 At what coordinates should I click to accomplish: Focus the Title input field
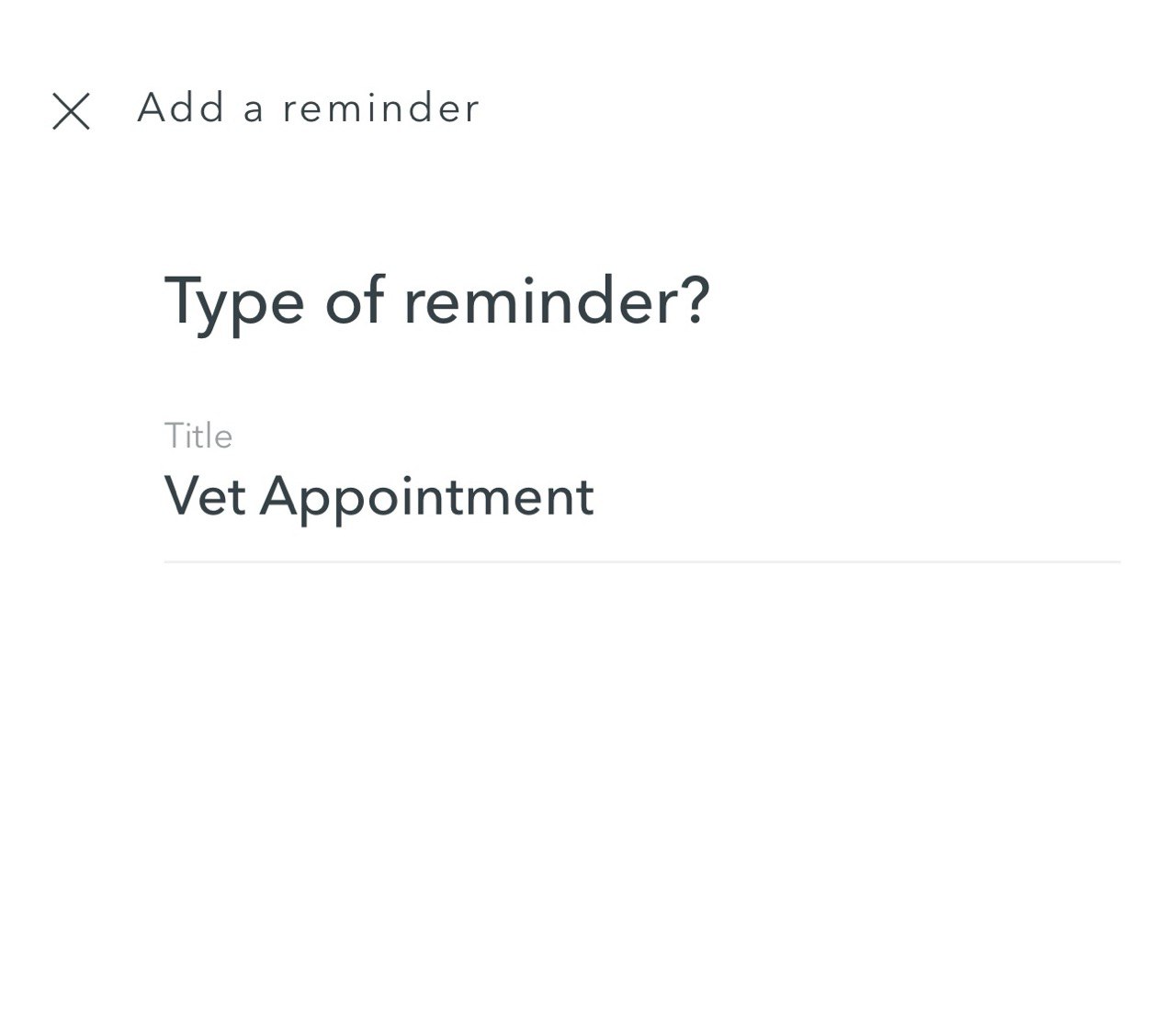coord(641,497)
